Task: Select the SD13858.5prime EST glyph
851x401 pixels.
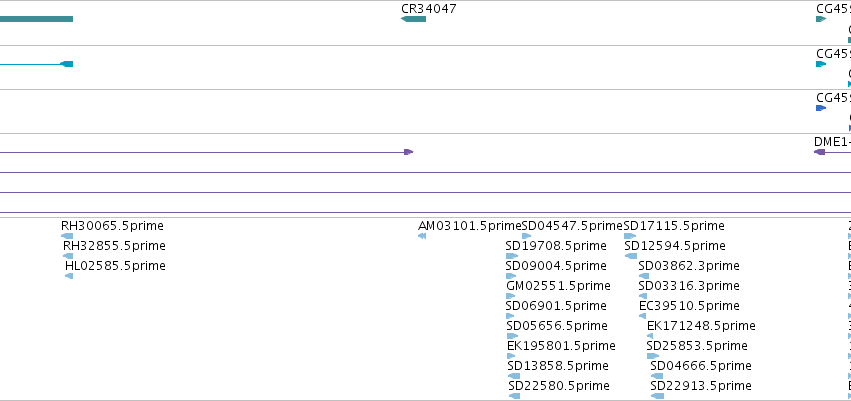Action: (513, 376)
